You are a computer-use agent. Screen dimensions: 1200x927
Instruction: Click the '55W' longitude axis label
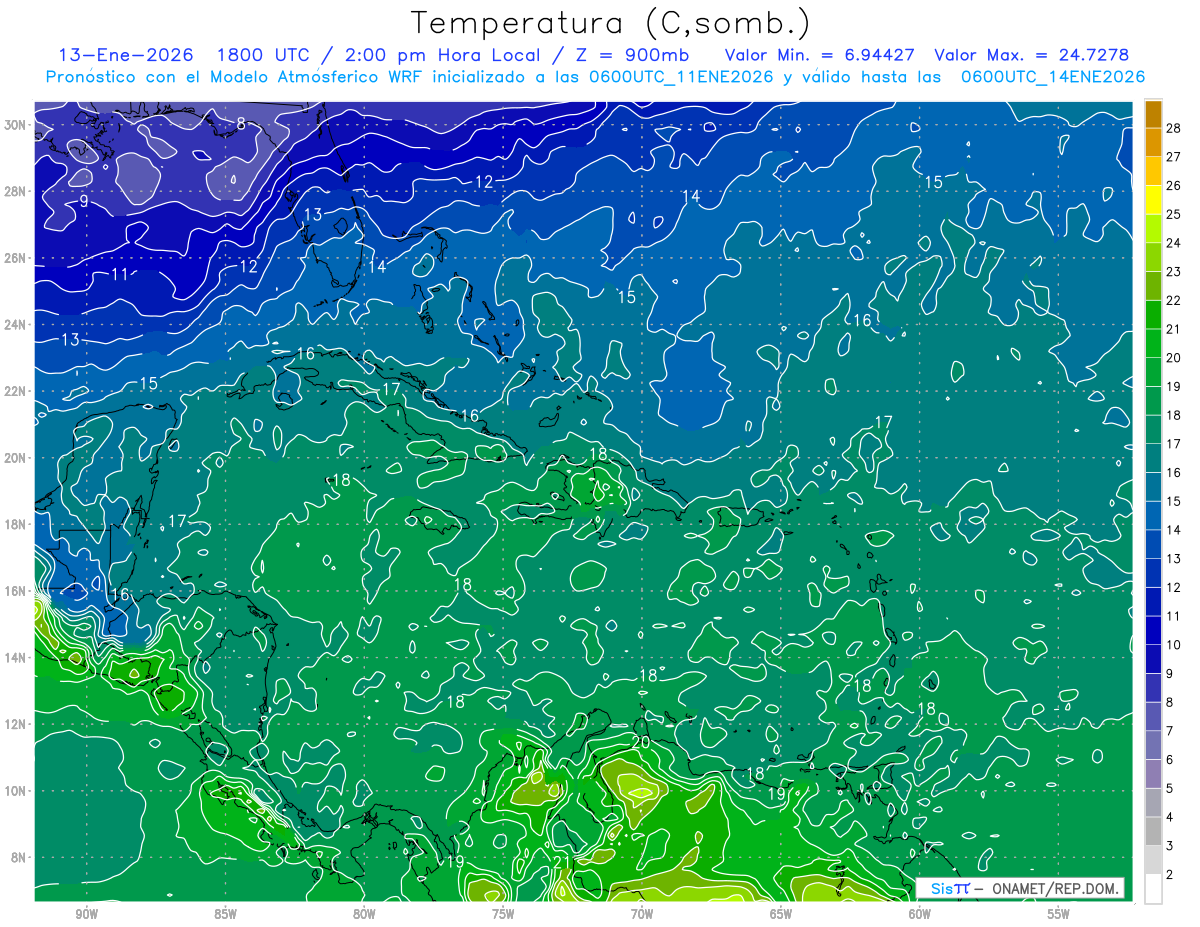click(1058, 915)
